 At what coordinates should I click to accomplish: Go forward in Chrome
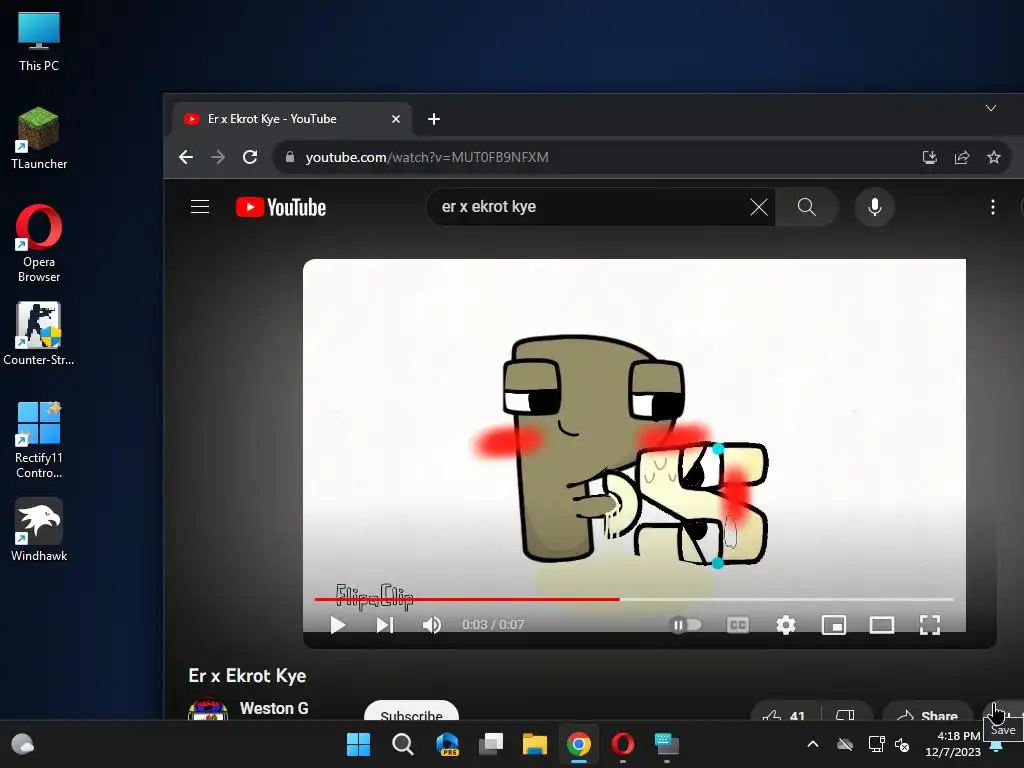click(x=217, y=157)
